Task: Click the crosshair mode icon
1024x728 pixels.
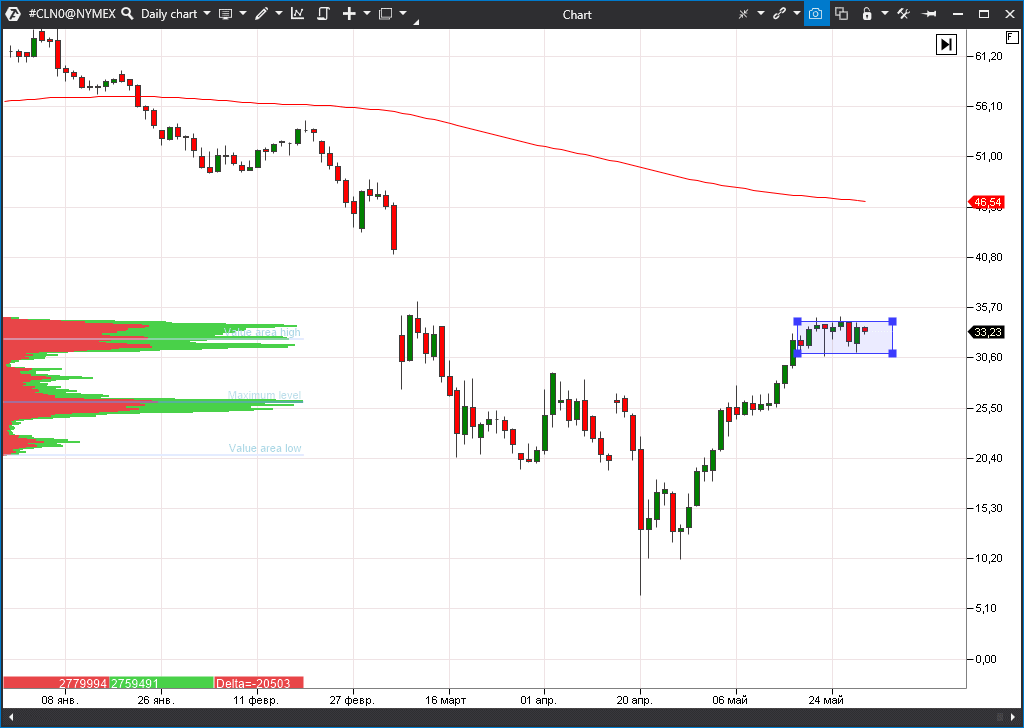Action: click(x=743, y=14)
